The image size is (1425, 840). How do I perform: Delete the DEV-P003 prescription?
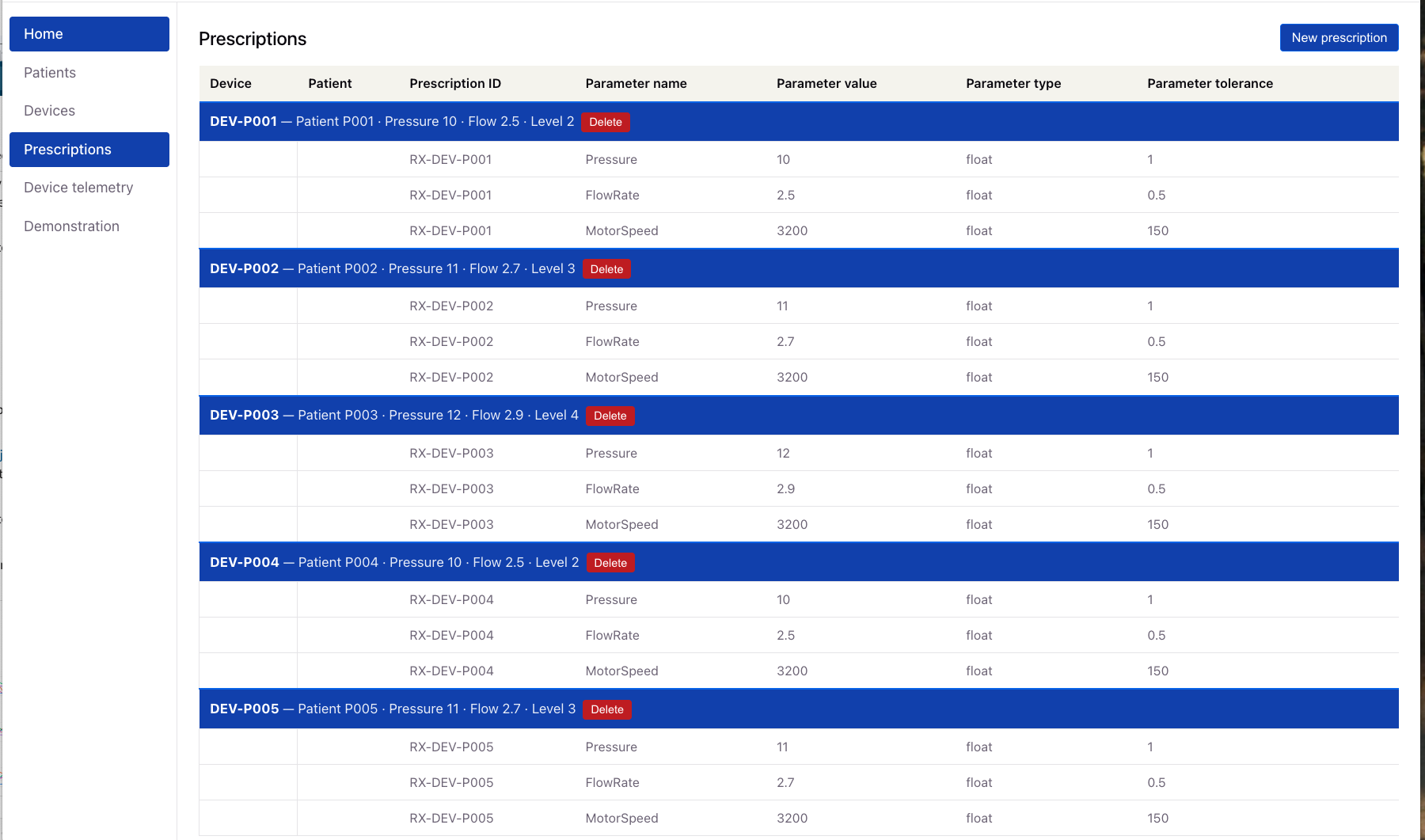tap(610, 416)
